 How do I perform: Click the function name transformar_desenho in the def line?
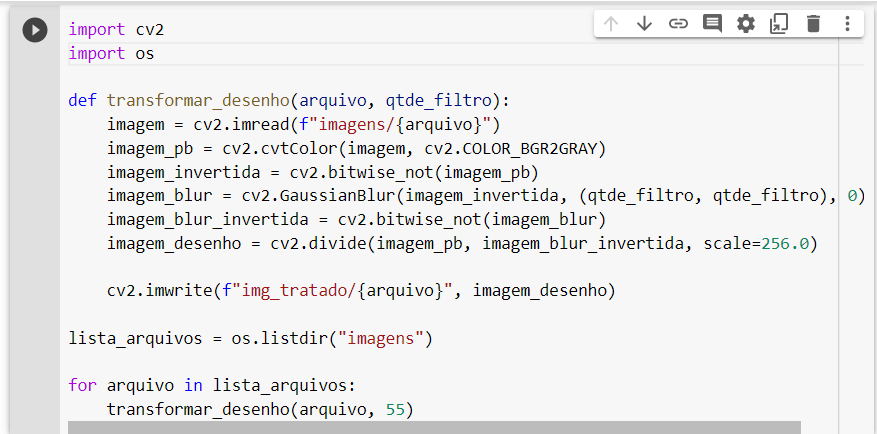tap(198, 101)
